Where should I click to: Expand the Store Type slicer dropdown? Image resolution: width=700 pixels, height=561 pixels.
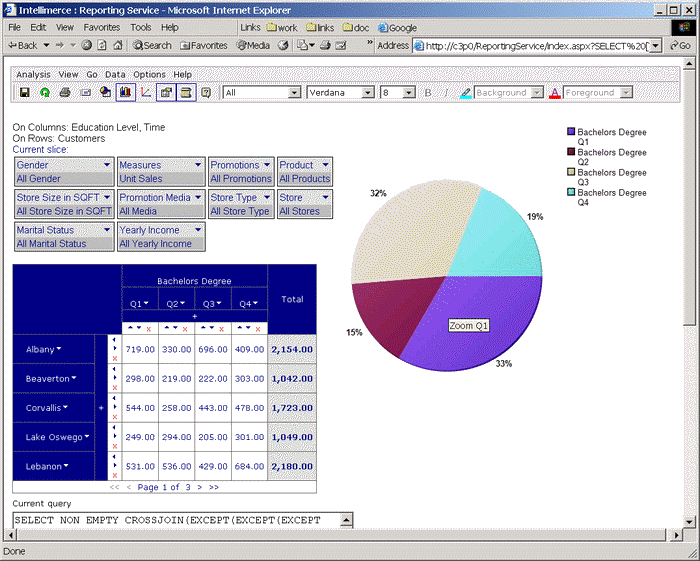pyautogui.click(x=267, y=197)
